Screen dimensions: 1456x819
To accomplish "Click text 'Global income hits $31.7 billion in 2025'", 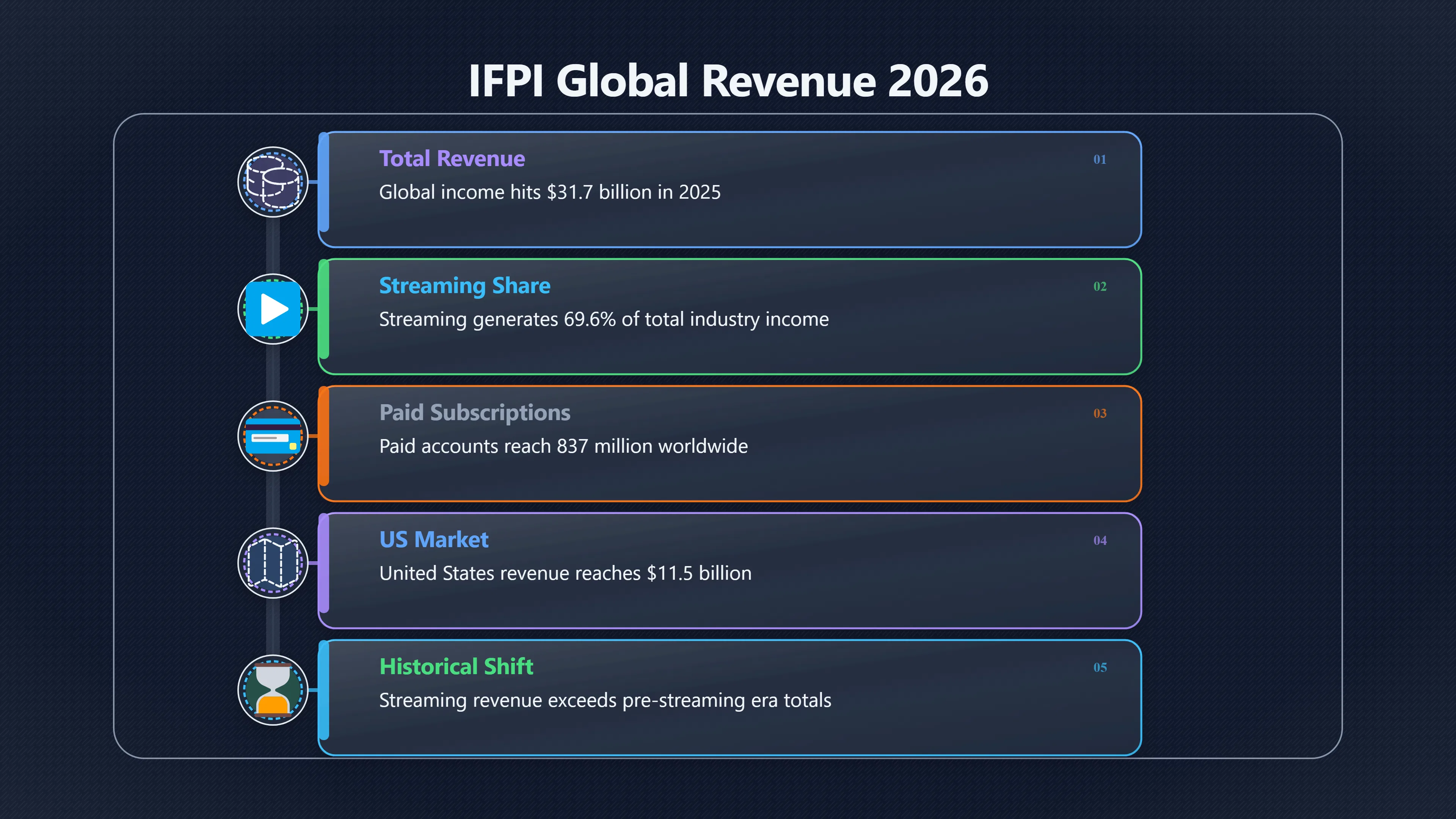I will pos(550,192).
